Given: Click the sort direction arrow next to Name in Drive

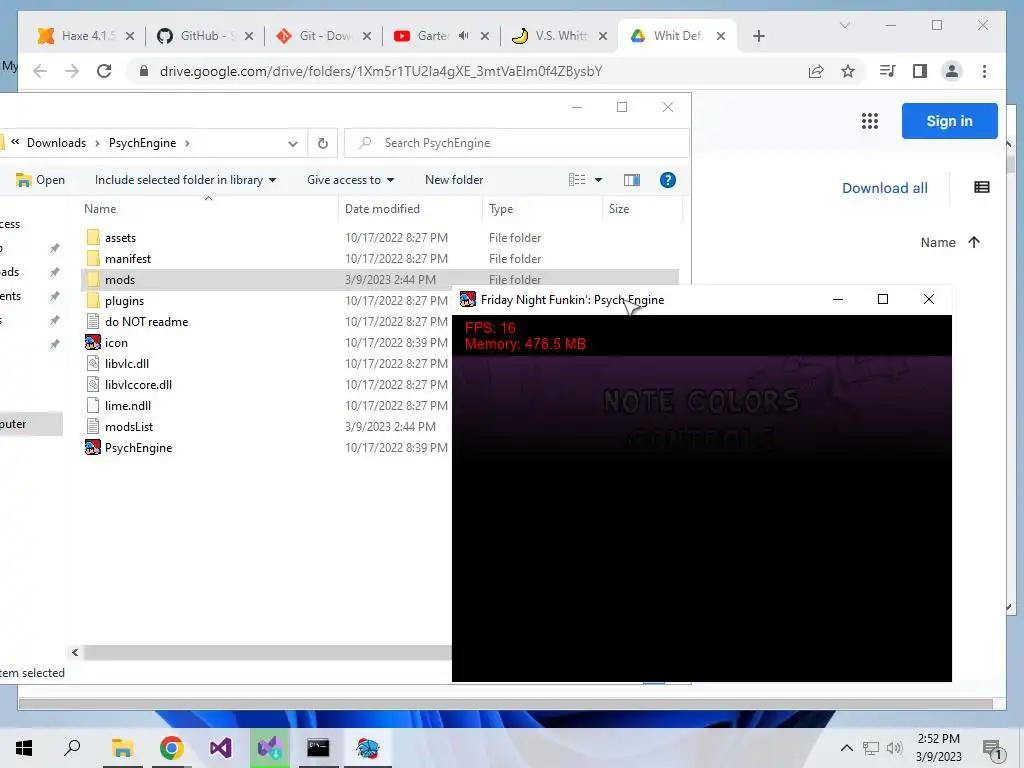Looking at the screenshot, I should tap(974, 242).
